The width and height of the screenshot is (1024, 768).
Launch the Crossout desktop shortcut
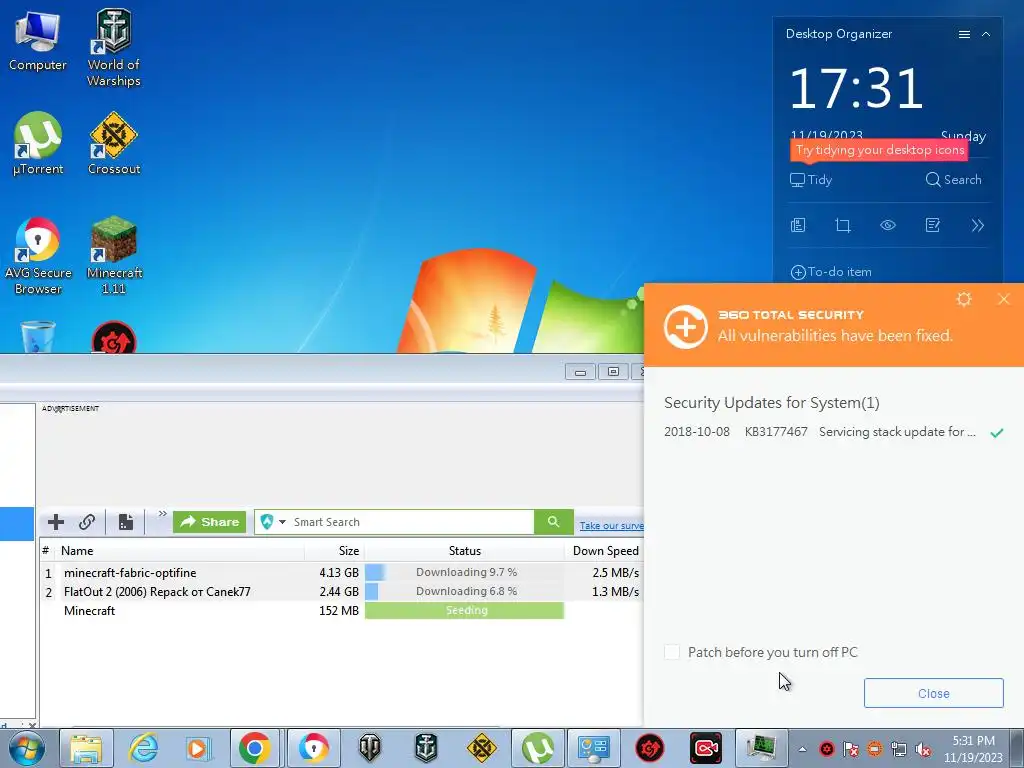point(114,144)
